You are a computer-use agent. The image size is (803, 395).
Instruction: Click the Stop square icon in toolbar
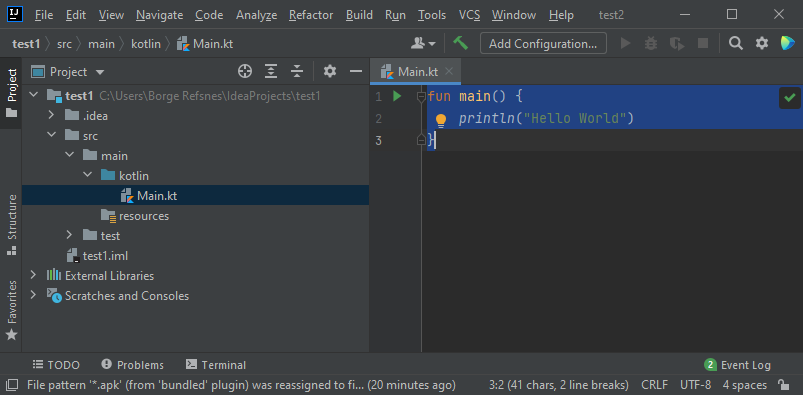(x=703, y=44)
